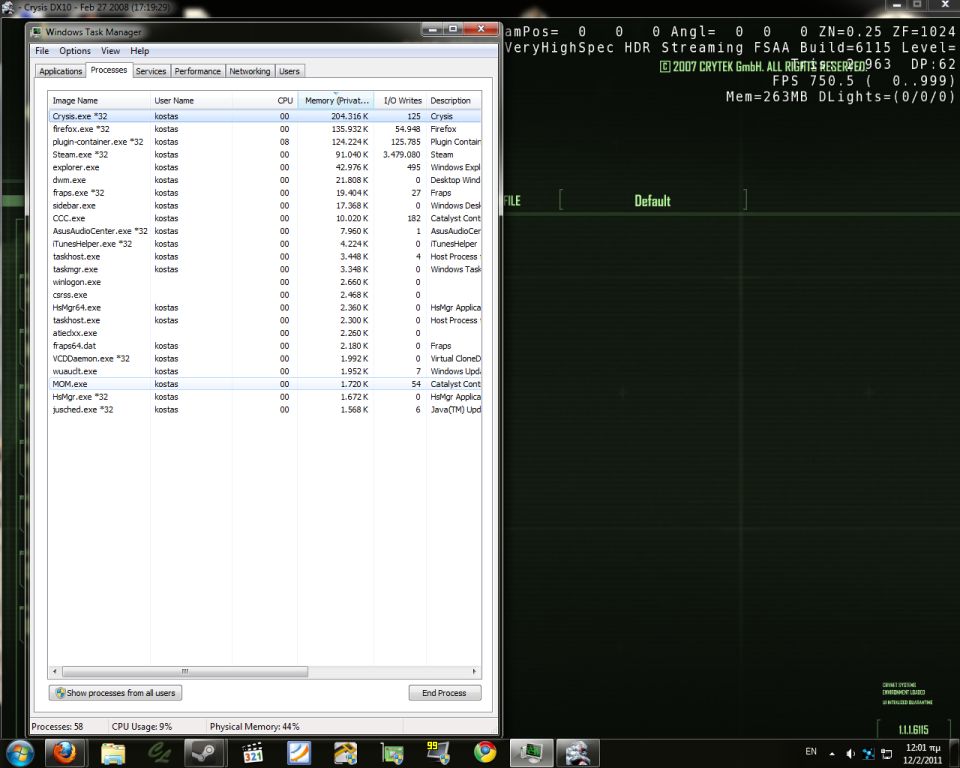Open the Help menu in Task Manager

pyautogui.click(x=140, y=51)
